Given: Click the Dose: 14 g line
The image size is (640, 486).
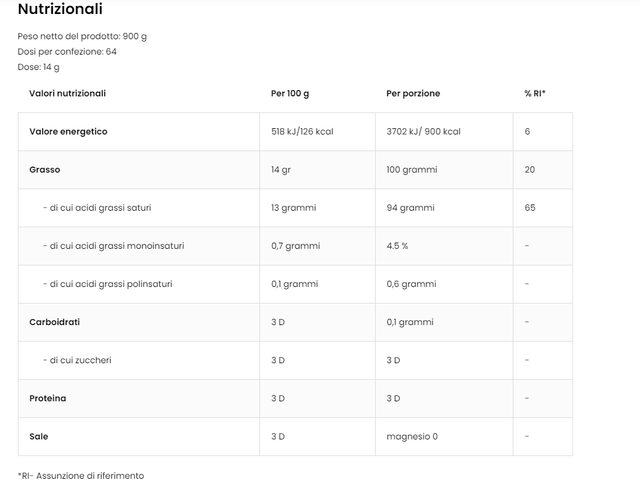Looking at the screenshot, I should coord(39,67).
